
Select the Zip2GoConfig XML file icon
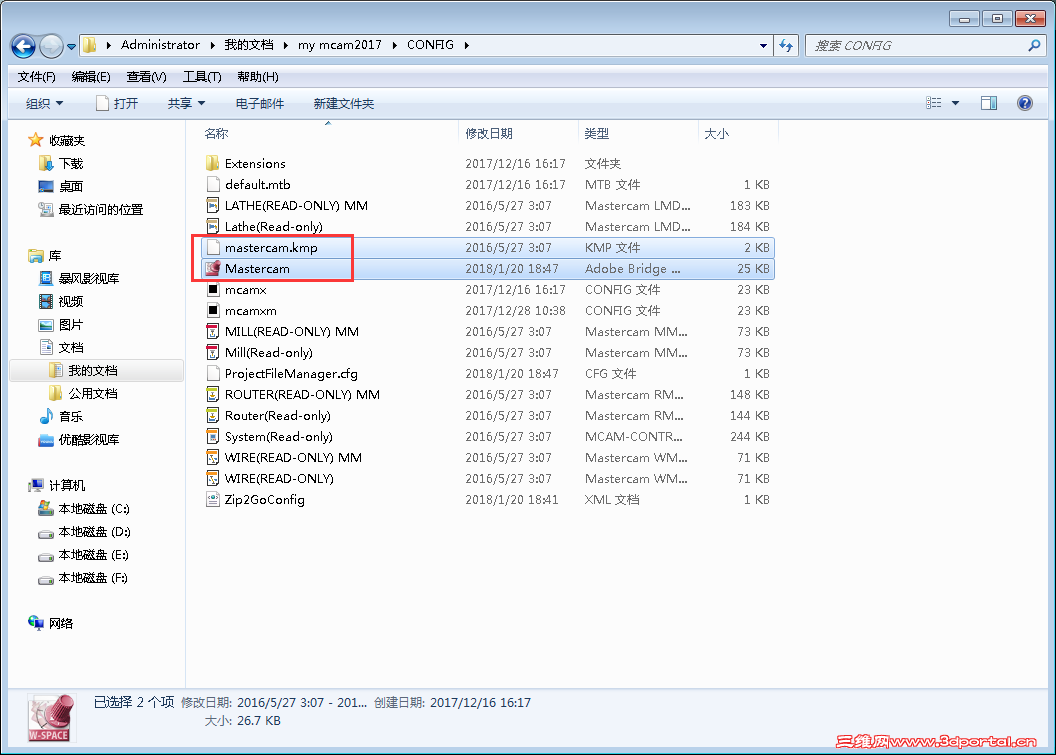pos(213,499)
